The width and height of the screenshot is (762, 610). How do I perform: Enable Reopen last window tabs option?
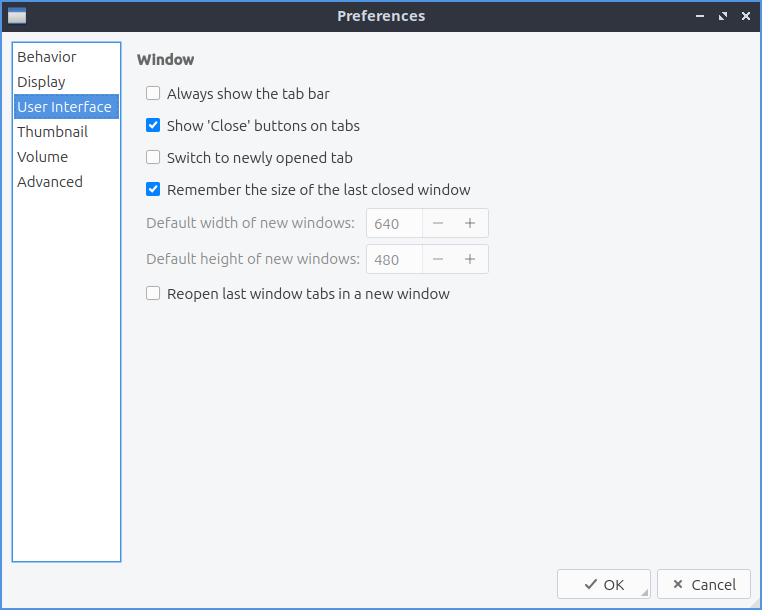(153, 294)
